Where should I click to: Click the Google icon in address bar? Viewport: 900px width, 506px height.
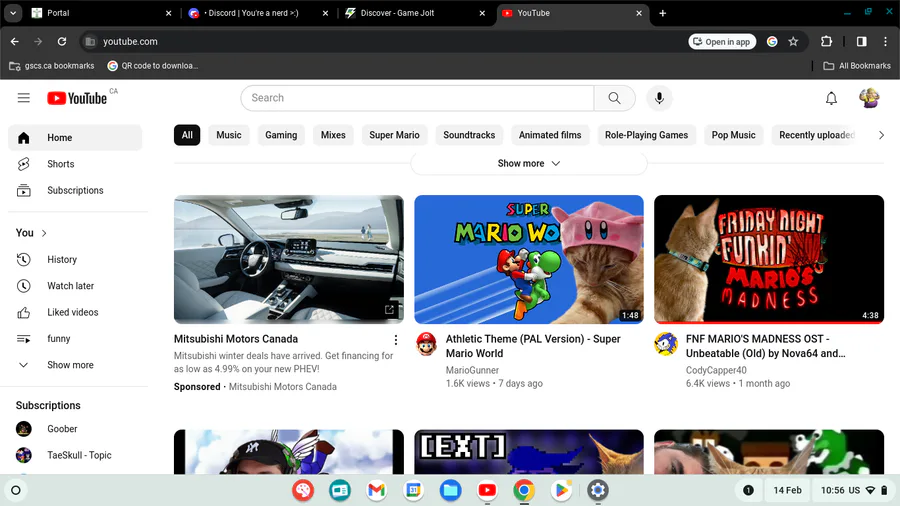[x=772, y=41]
